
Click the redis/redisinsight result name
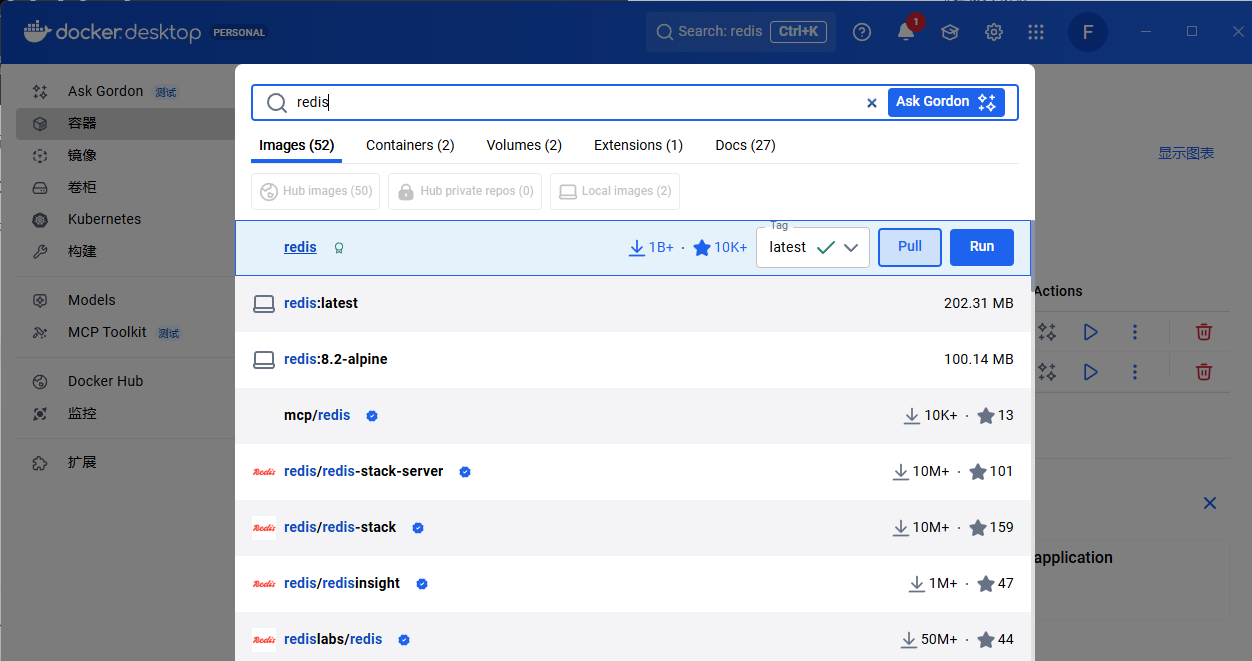342,583
